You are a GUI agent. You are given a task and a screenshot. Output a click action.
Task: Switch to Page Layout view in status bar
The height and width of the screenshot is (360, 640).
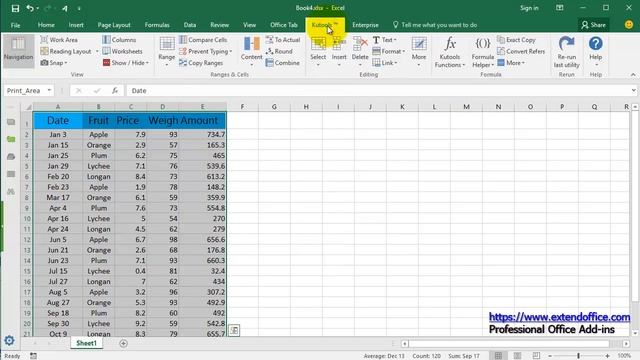pos(517,356)
